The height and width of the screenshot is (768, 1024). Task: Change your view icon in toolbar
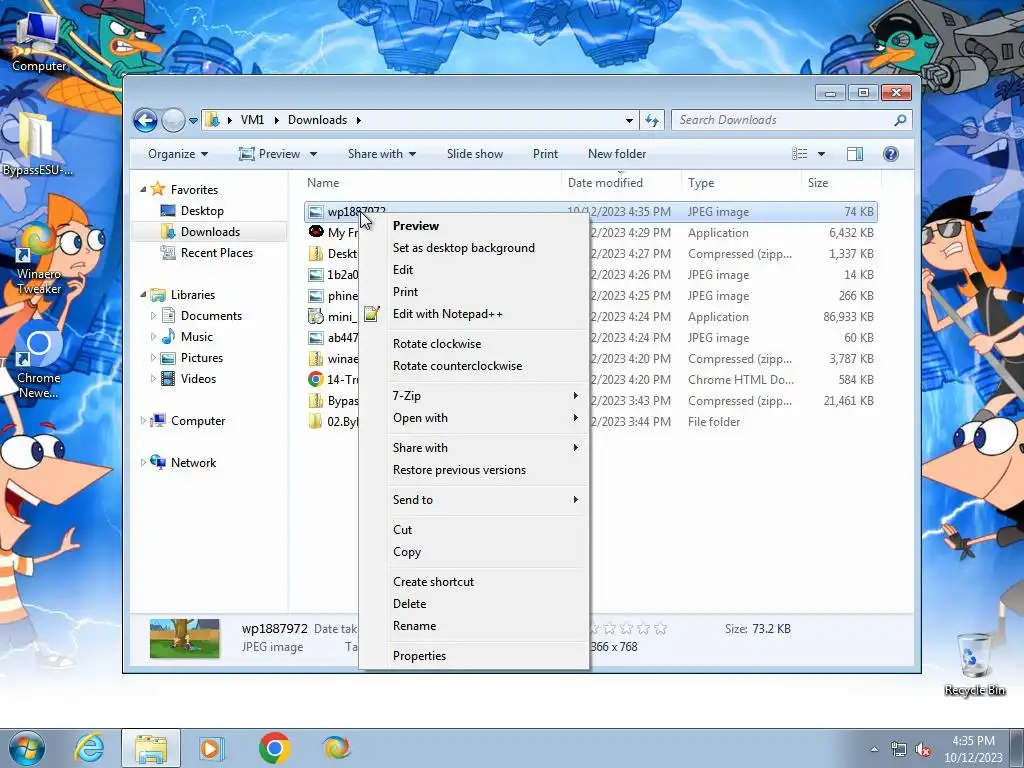799,154
